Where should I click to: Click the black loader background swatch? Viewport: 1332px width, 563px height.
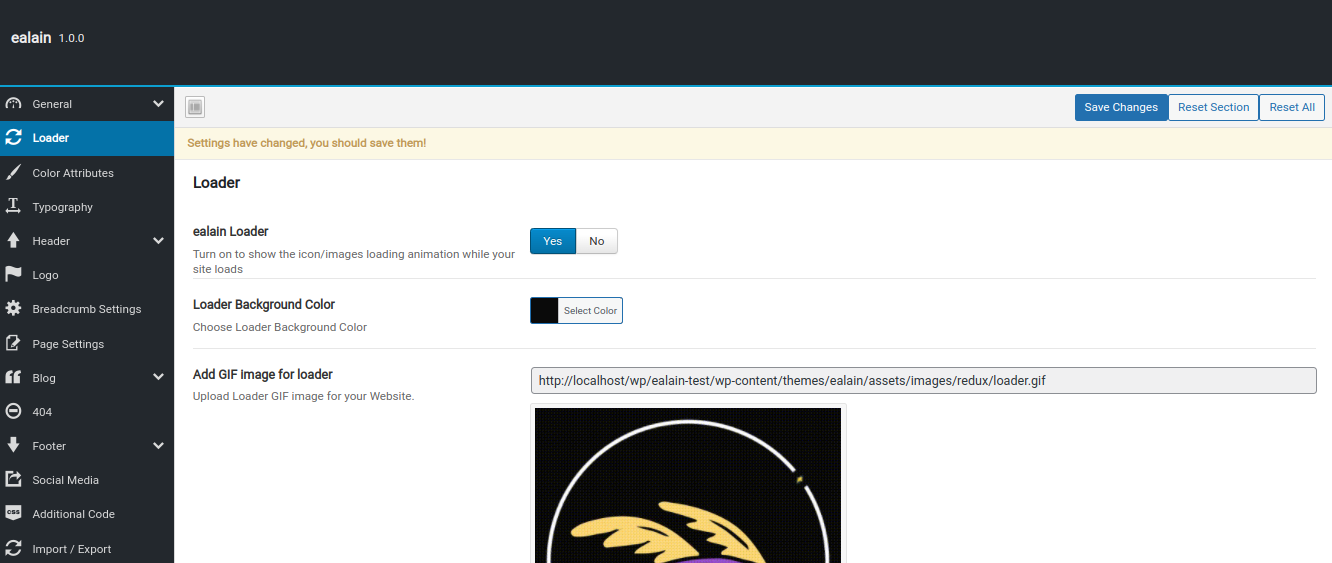coord(544,310)
